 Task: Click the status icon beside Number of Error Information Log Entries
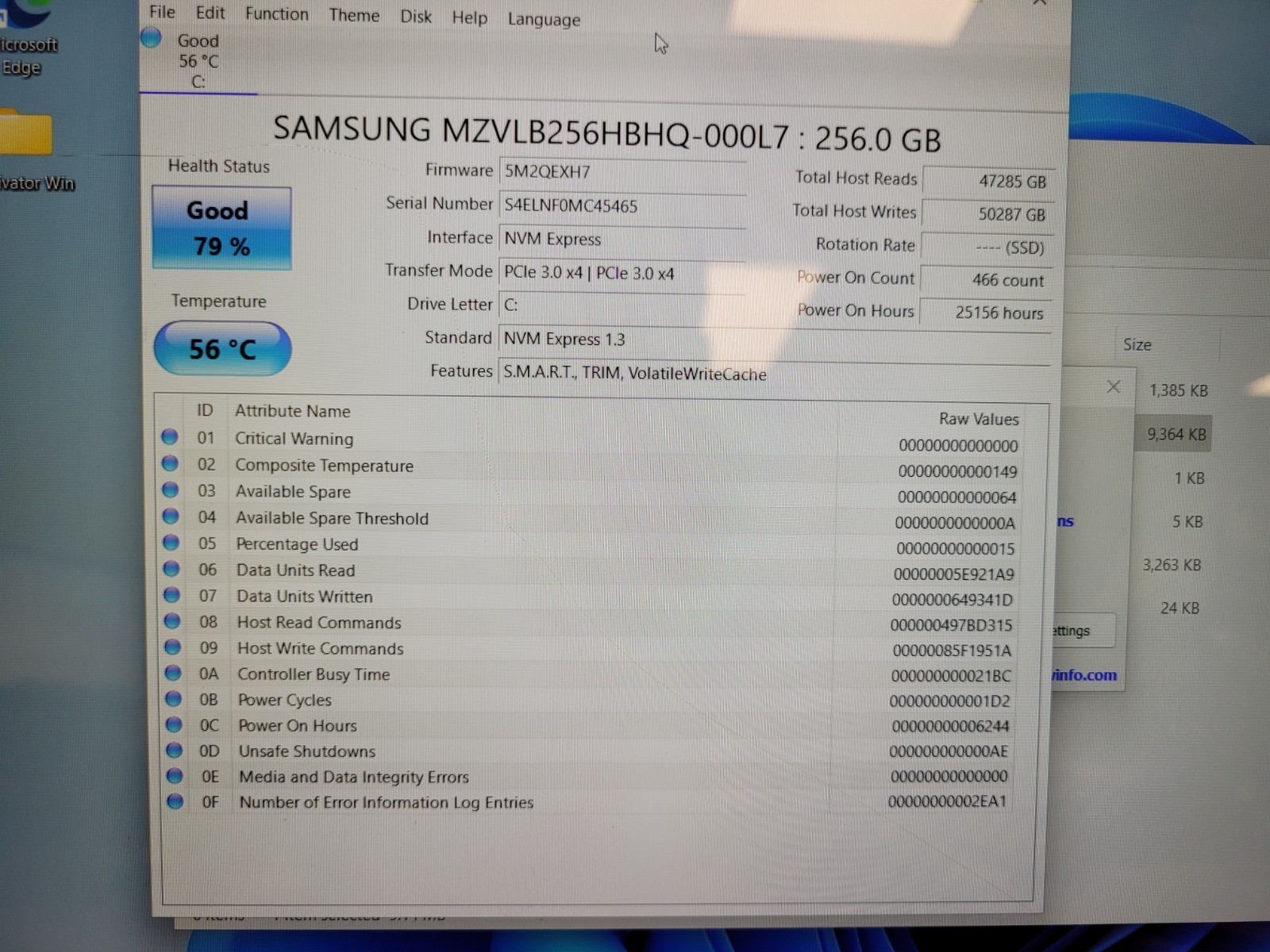coord(175,801)
